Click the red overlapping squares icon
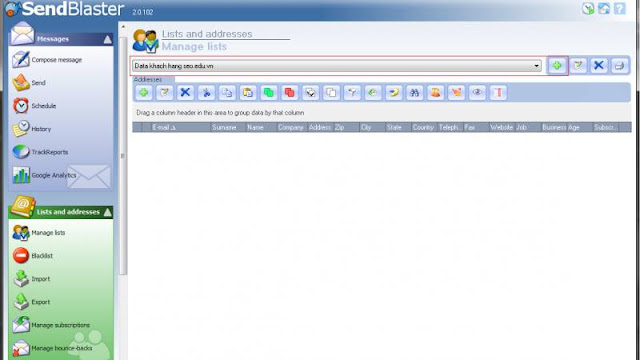 289,93
